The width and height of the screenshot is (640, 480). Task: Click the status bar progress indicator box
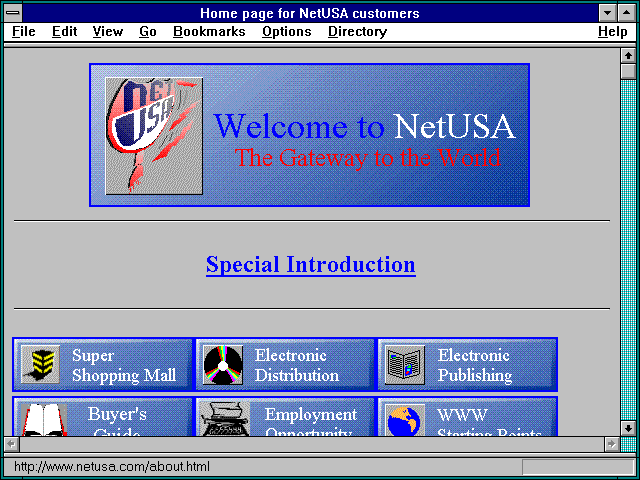[x=578, y=467]
